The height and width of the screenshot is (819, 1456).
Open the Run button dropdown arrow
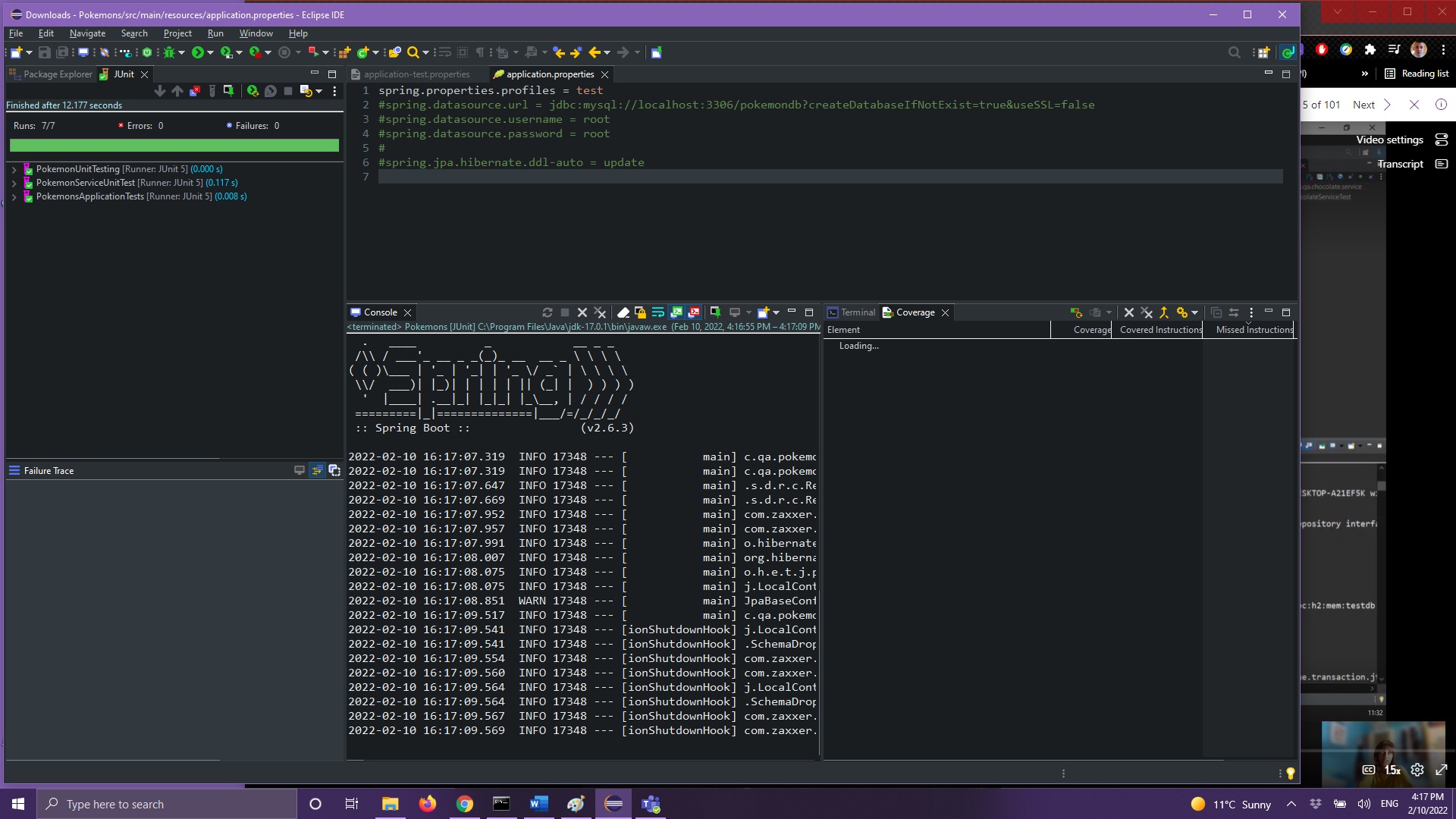click(x=210, y=52)
